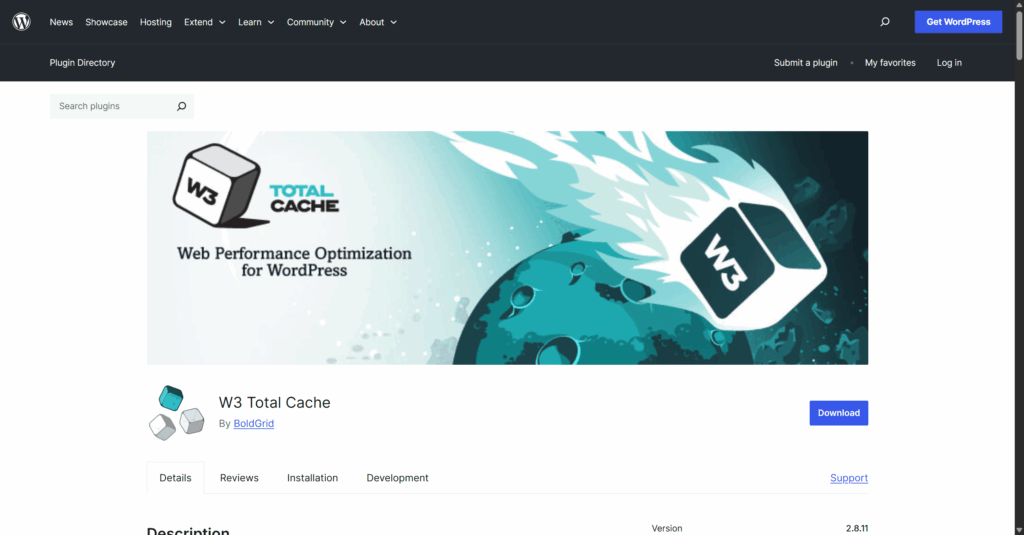1024x535 pixels.
Task: Click the W3 Total Cache cubes icon
Action: [176, 413]
